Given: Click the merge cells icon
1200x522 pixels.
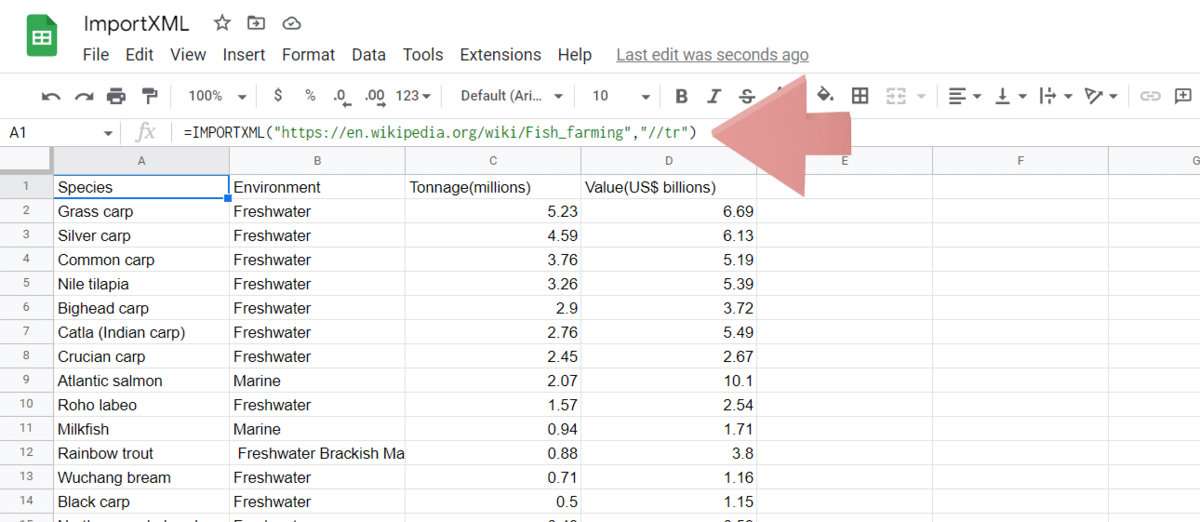Looking at the screenshot, I should point(895,96).
